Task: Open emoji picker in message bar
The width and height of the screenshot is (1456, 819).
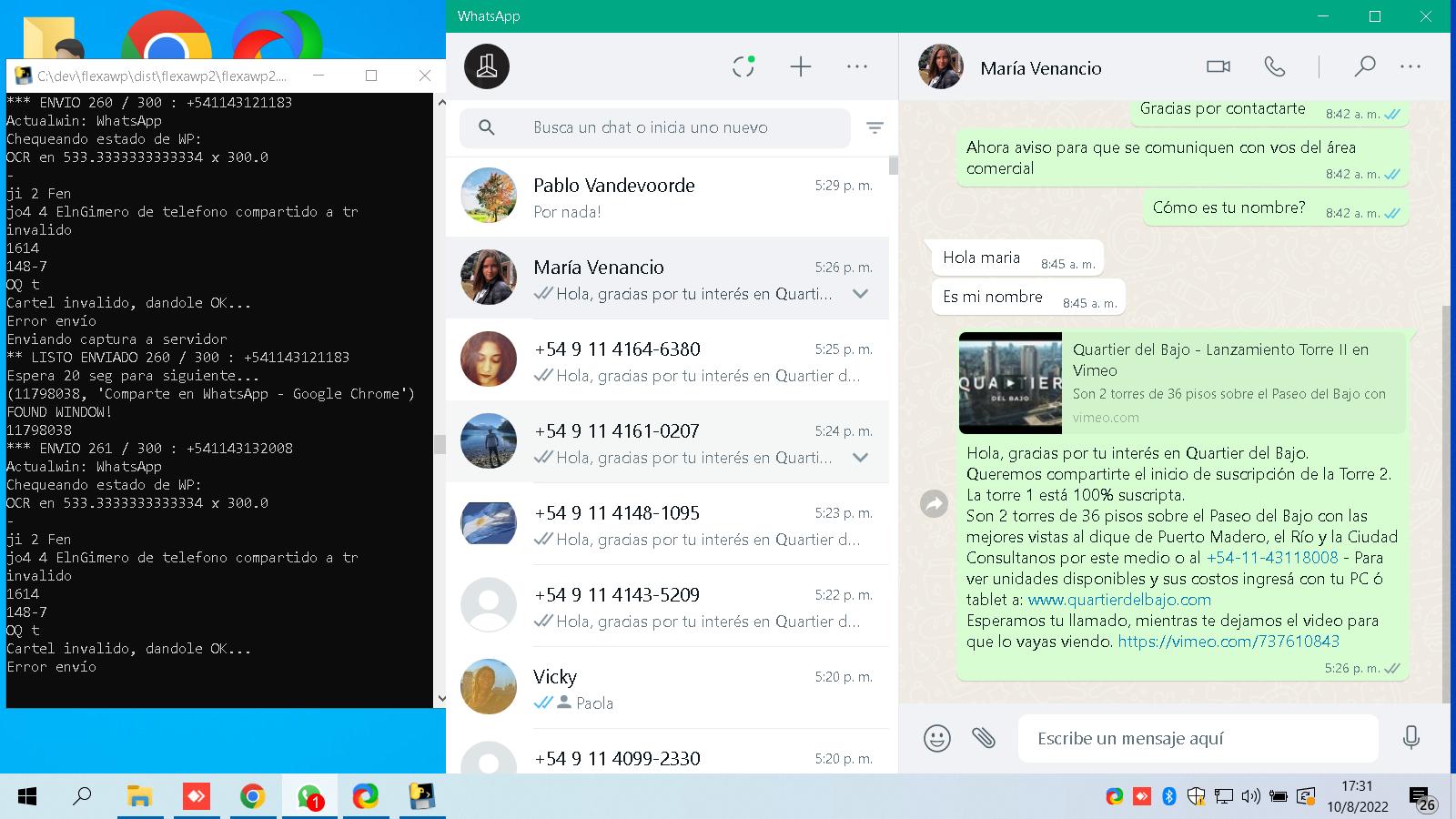Action: point(937,738)
